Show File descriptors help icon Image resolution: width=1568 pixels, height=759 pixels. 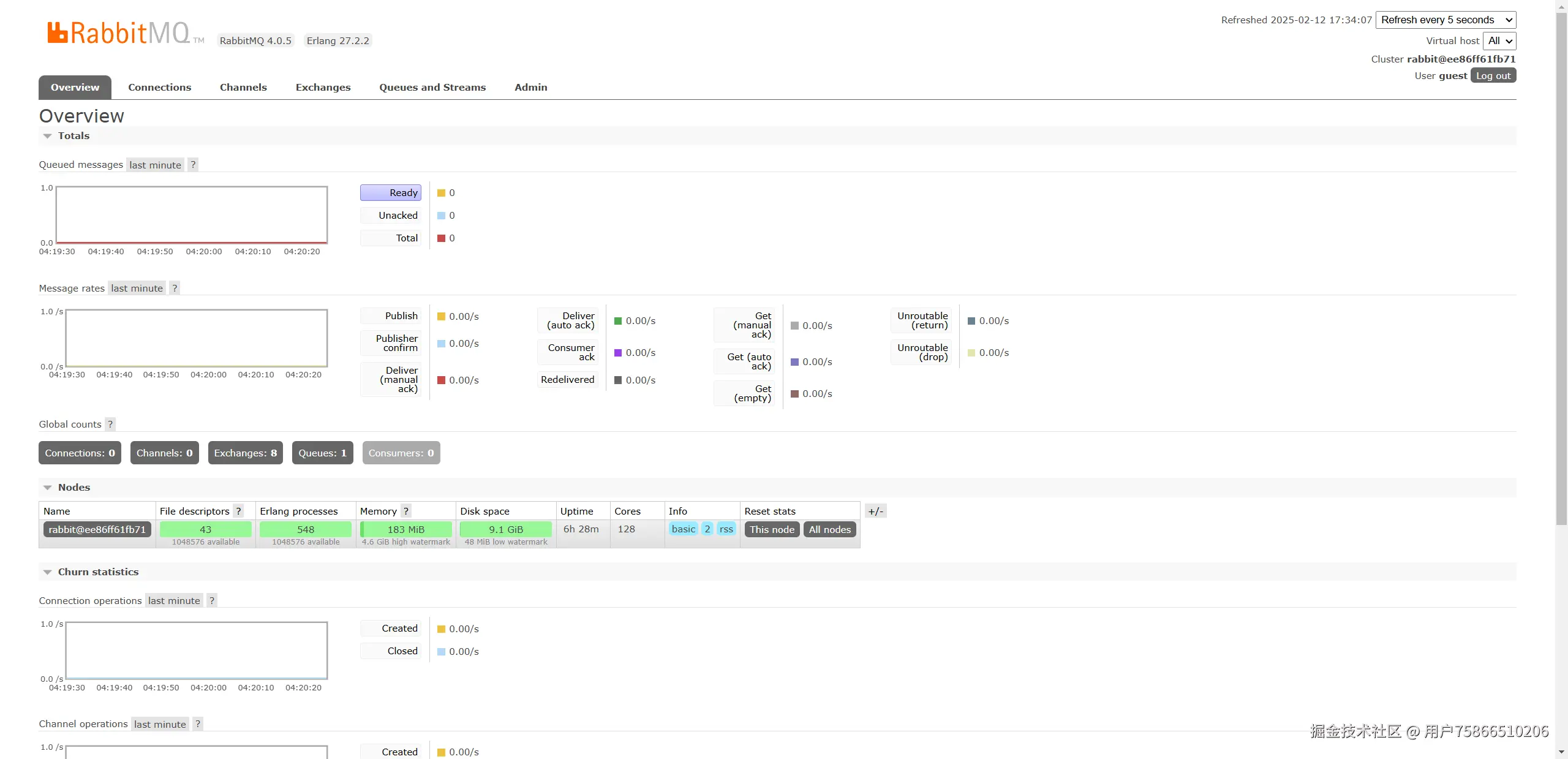239,511
